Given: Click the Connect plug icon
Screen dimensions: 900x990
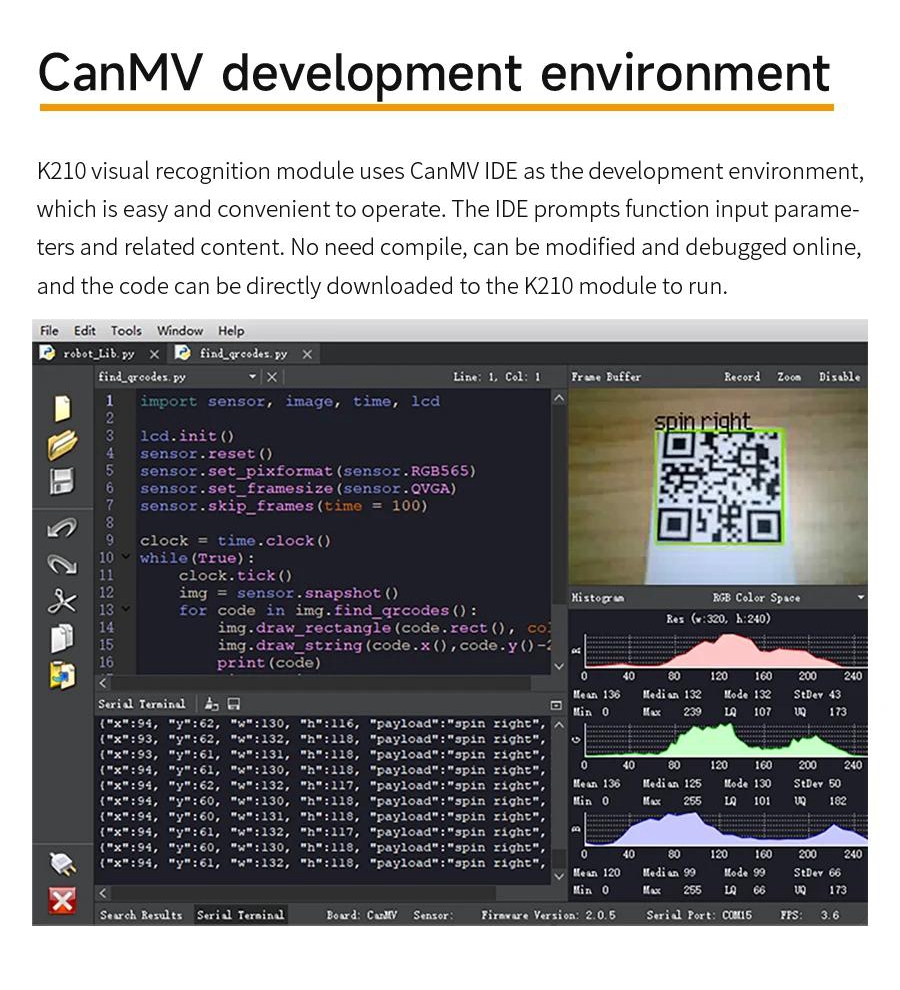Looking at the screenshot, I should click(x=62, y=862).
